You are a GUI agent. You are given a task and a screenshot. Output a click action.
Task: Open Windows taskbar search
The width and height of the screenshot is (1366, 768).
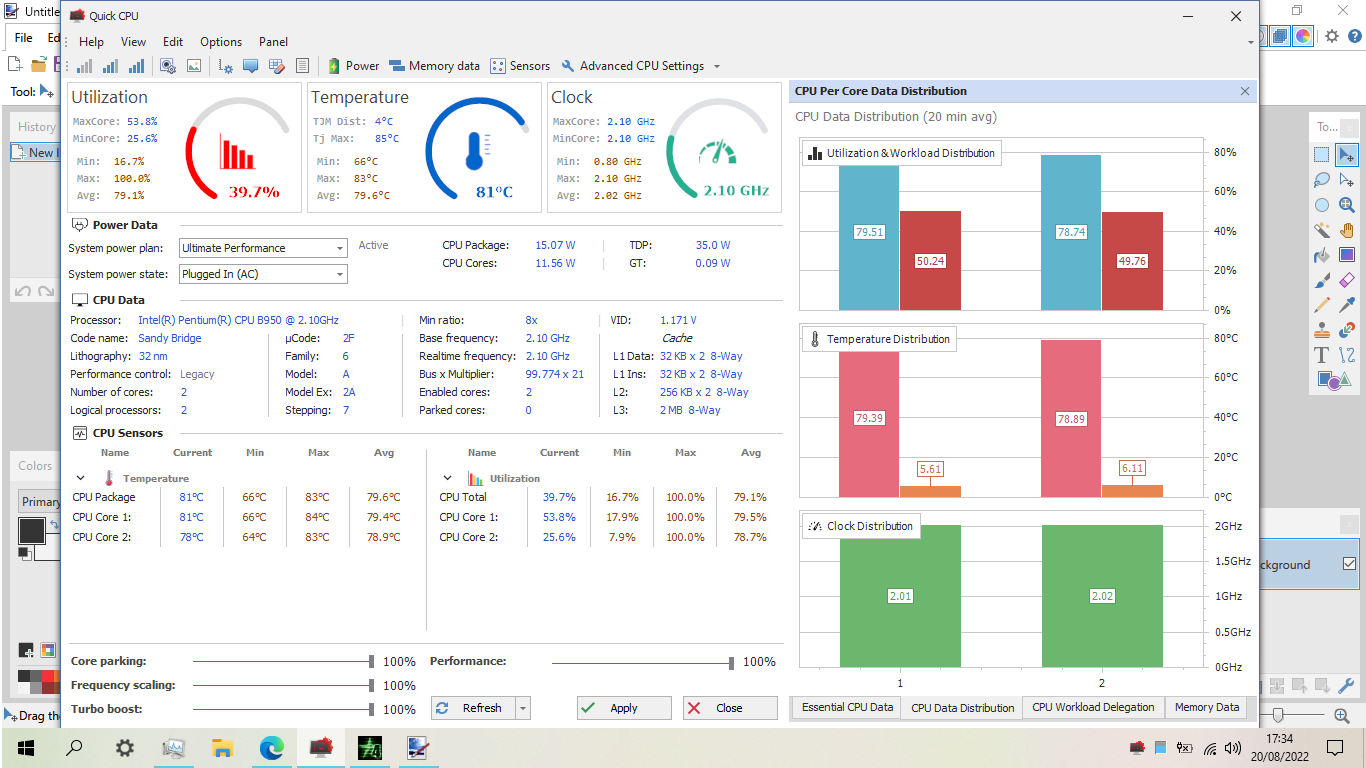tap(74, 748)
